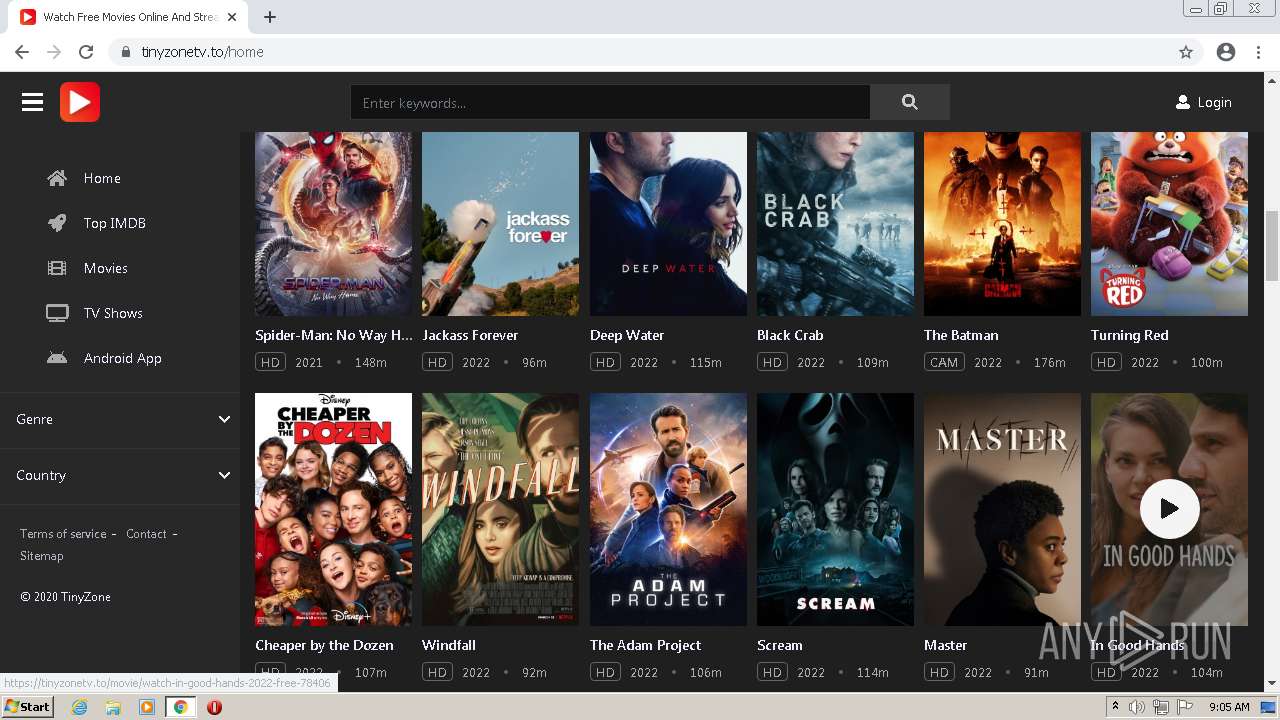This screenshot has height=720, width=1280.
Task: Open Chrome three-dot menu
Action: [1258, 52]
